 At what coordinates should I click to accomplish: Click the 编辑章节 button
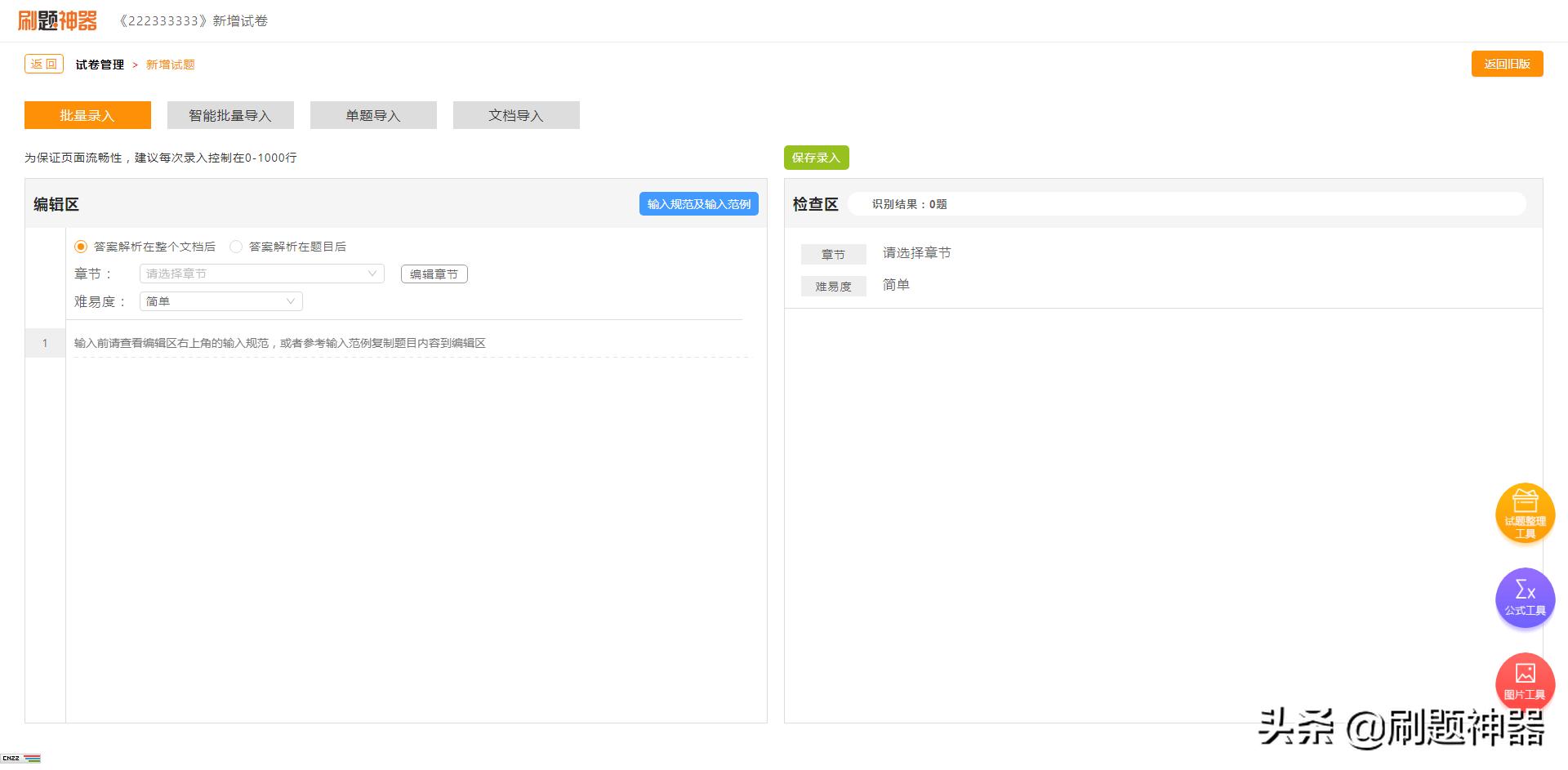[x=434, y=274]
